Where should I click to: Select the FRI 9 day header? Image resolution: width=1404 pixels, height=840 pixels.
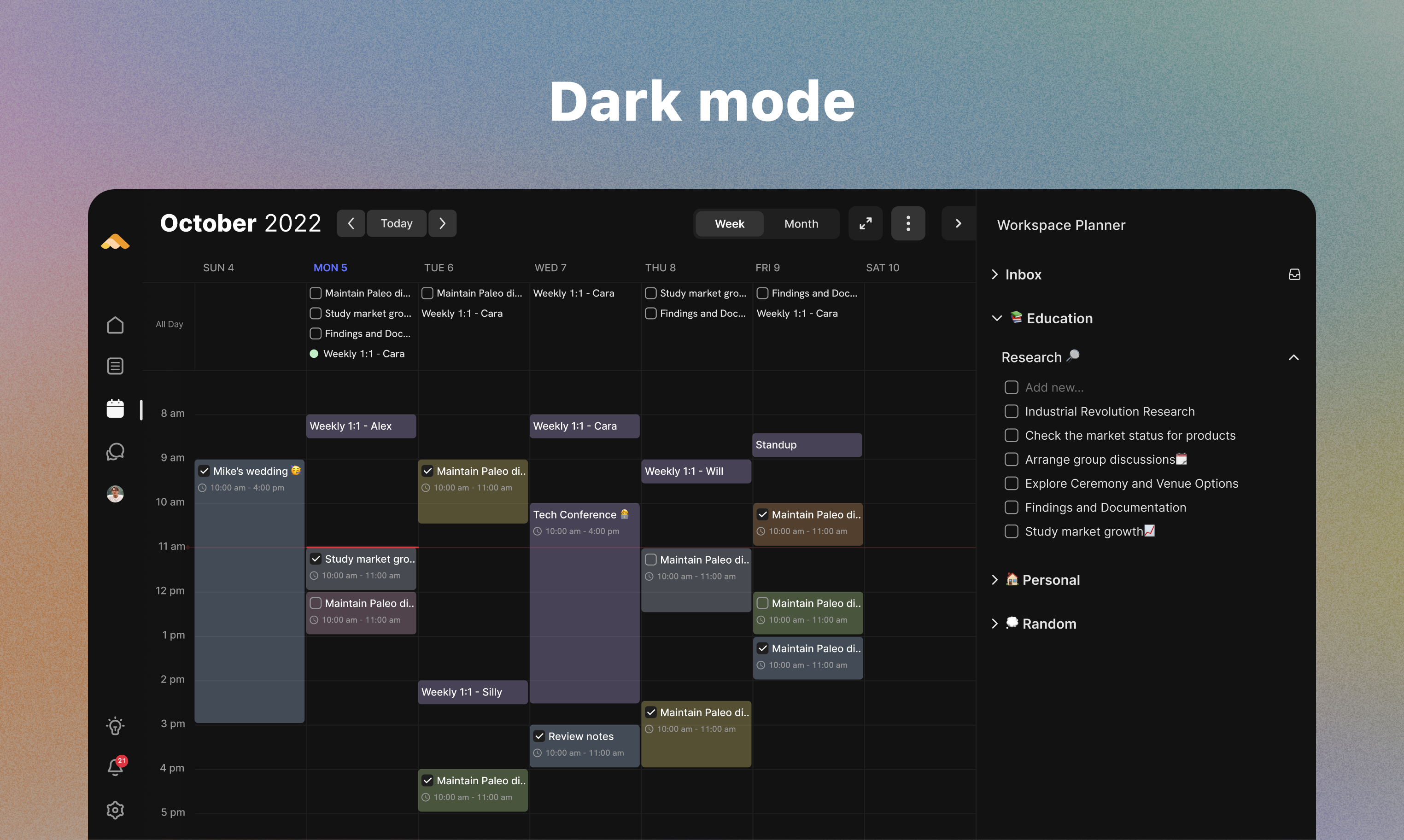click(x=767, y=268)
